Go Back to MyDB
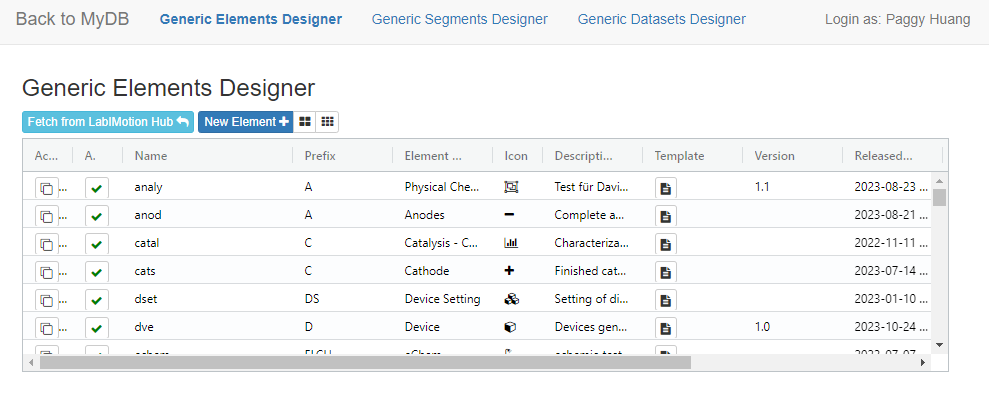Screen dimensions: 989x398 coord(73,19)
